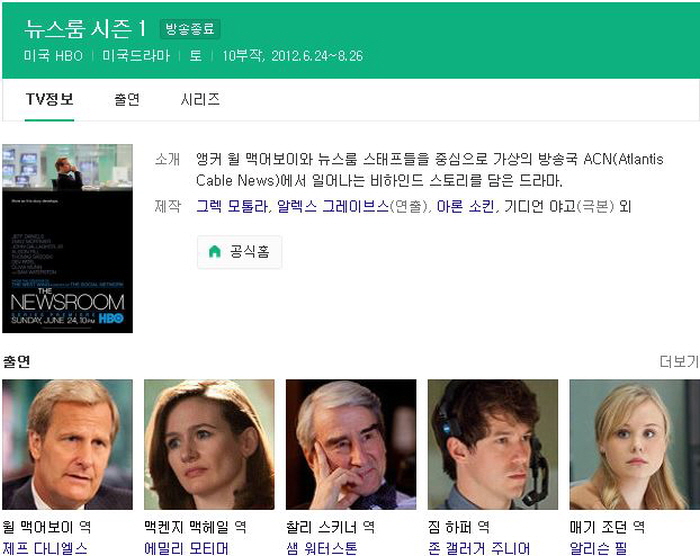Expand the cast list with 더보기
The height and width of the screenshot is (556, 700).
click(x=678, y=361)
